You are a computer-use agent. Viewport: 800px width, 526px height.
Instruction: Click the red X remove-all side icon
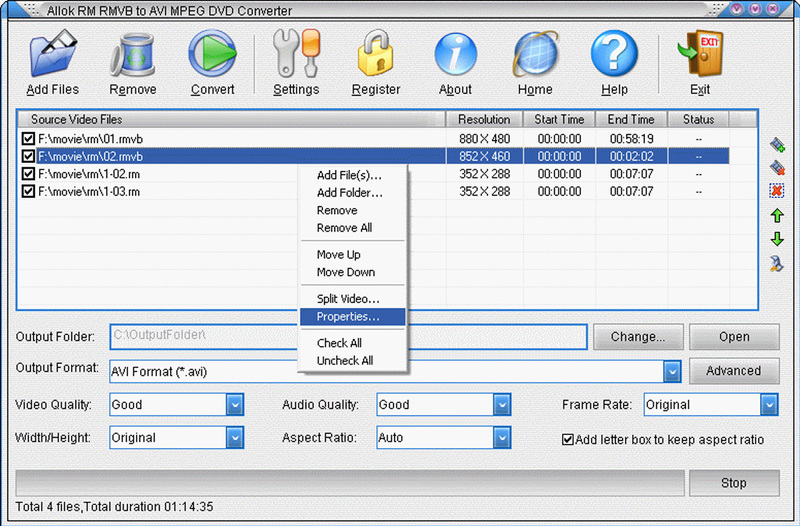777,191
